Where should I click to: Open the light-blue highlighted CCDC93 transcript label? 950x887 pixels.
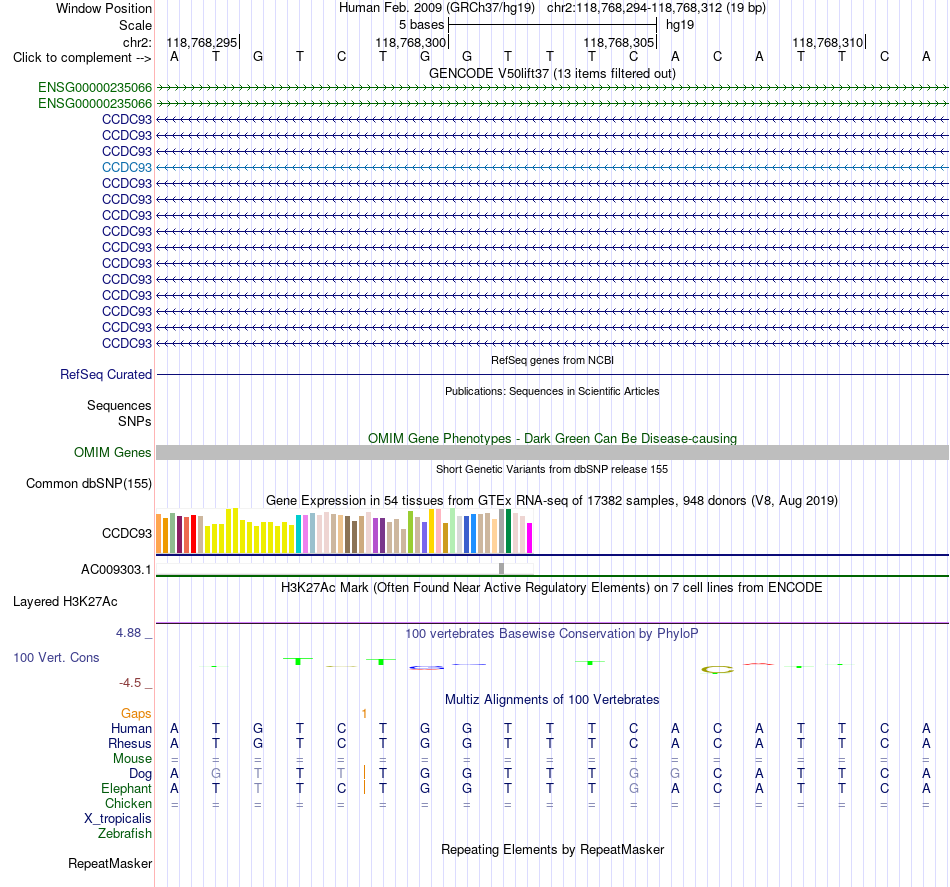point(127,167)
